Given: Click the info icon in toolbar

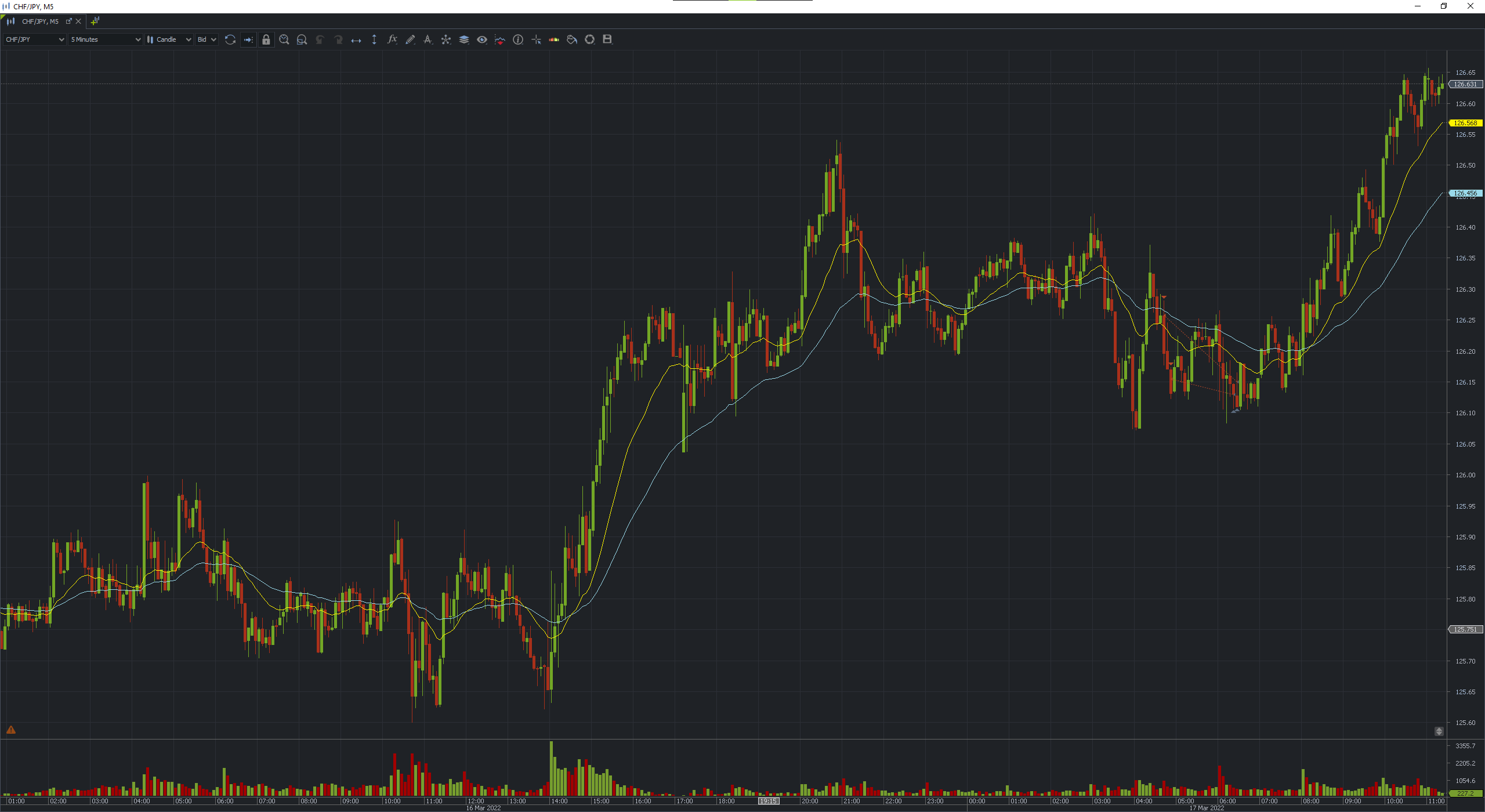Looking at the screenshot, I should (x=518, y=39).
